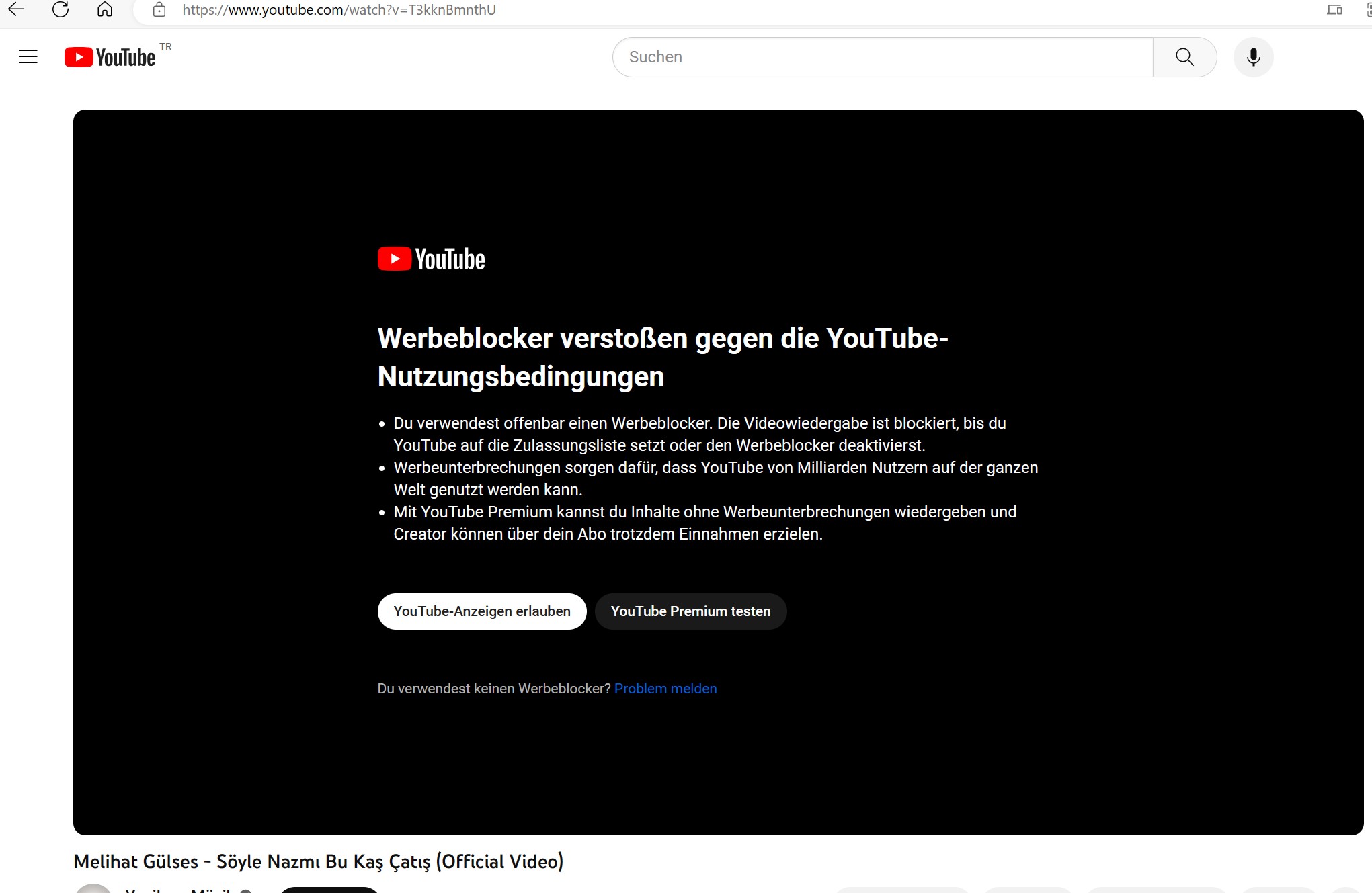Screen dimensions: 1372x893
Task: Click the YouTube logo inside the blocker message
Action: click(431, 259)
